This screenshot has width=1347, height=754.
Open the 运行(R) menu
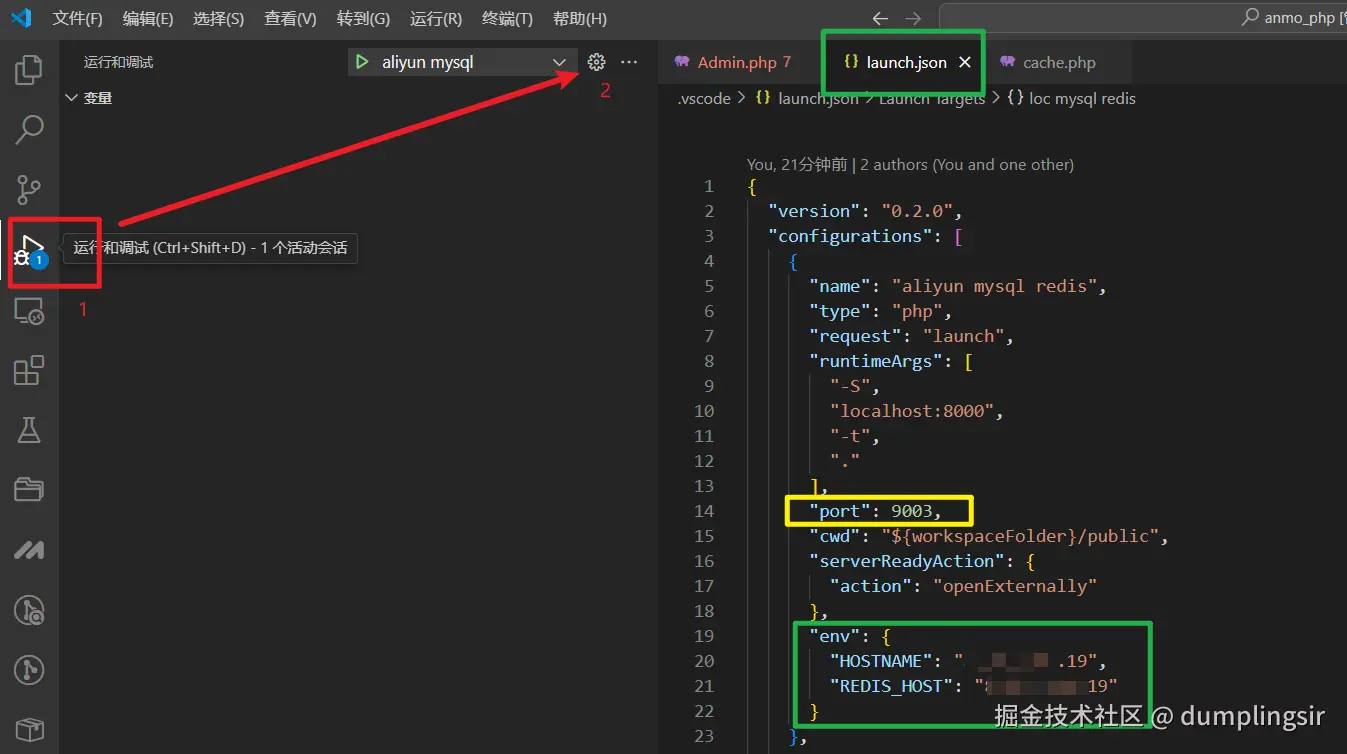click(436, 19)
